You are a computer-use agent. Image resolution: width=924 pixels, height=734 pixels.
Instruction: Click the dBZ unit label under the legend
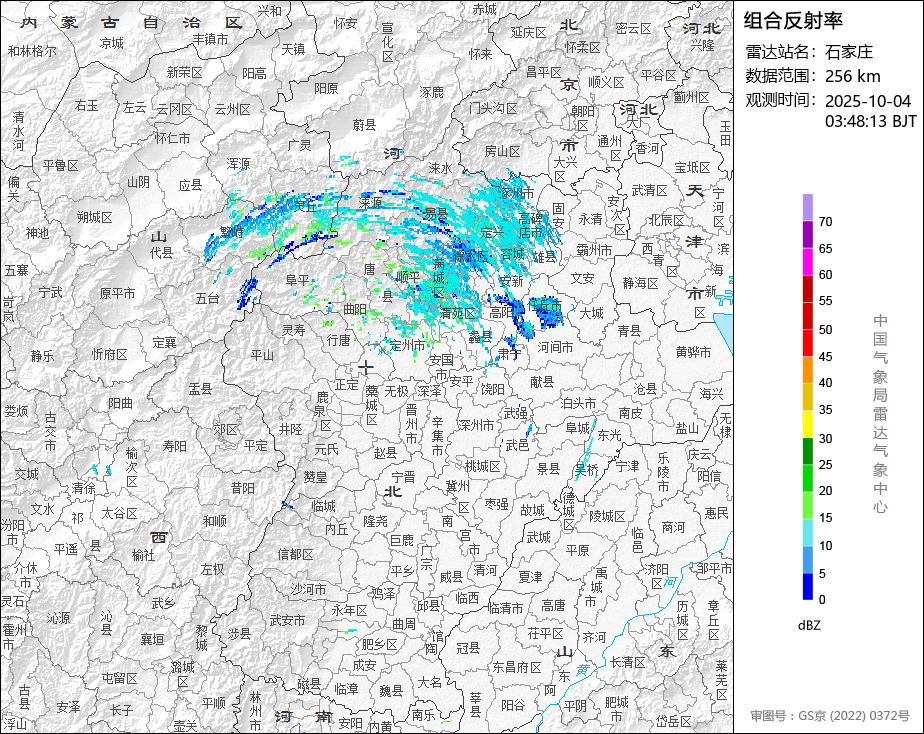point(810,625)
